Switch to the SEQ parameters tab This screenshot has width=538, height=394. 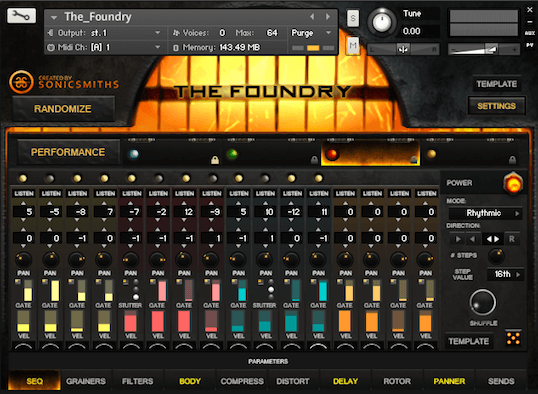point(35,381)
